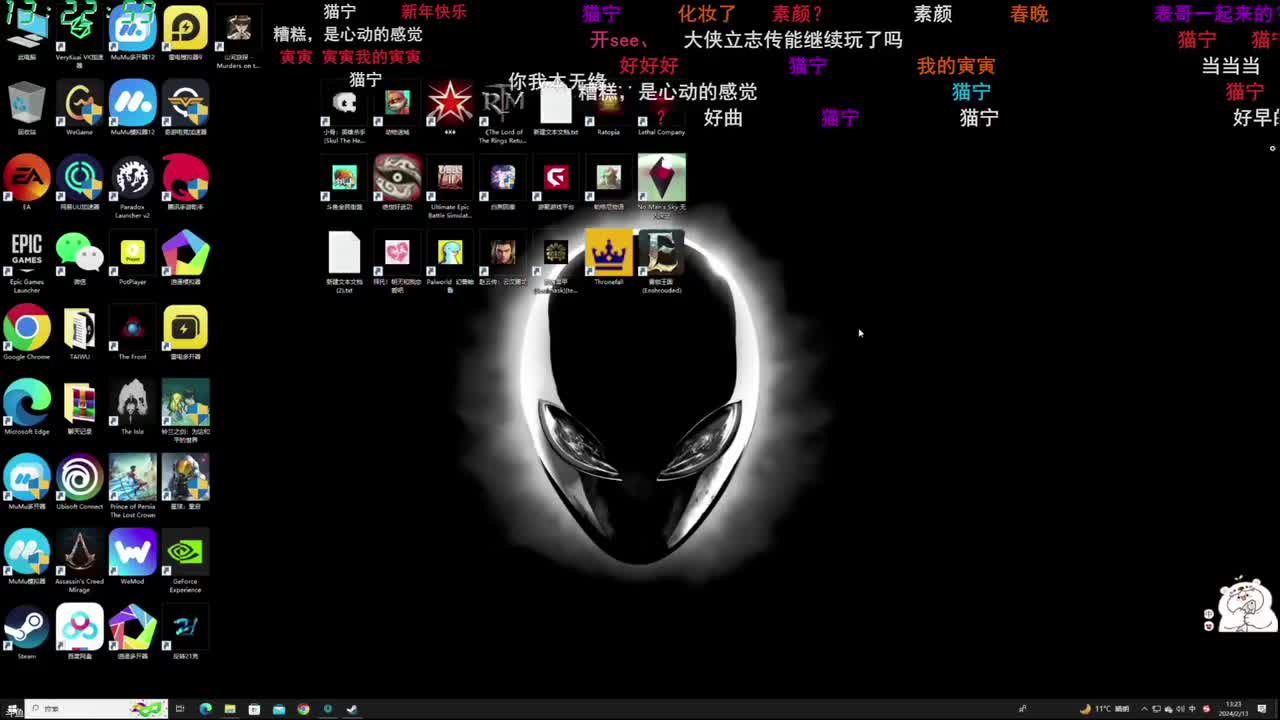Launch Prince of Persia The Lost Crown
Image resolution: width=1280 pixels, height=720 pixels.
[x=132, y=486]
